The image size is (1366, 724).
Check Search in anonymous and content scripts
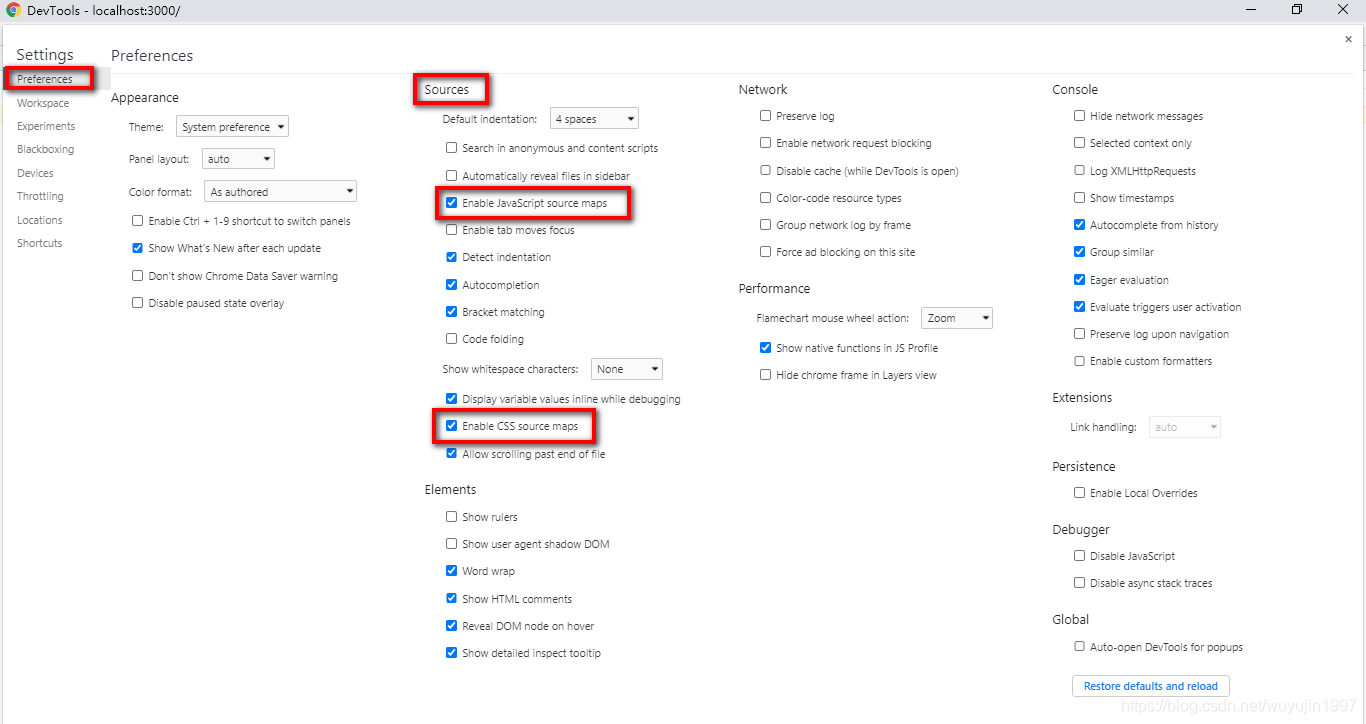coord(451,148)
